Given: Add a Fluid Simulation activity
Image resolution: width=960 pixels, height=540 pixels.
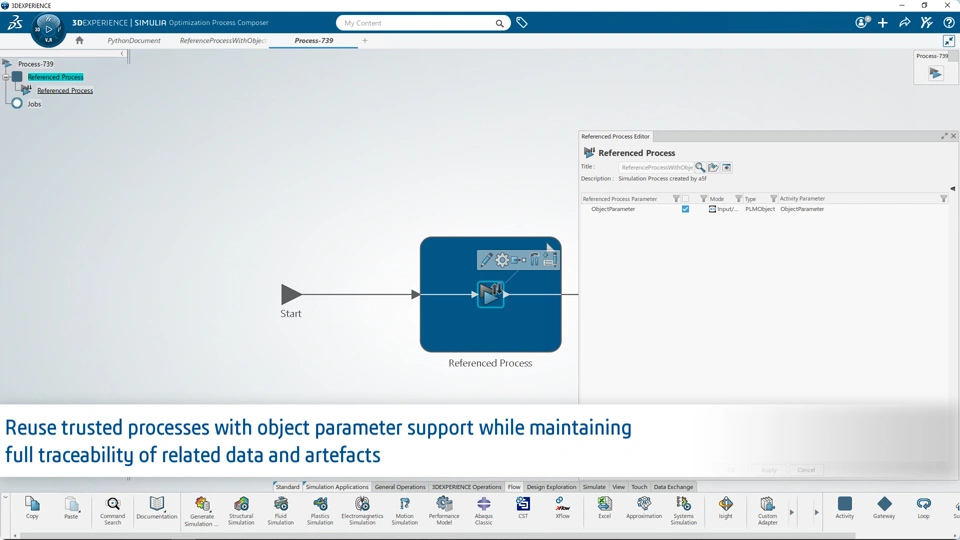Looking at the screenshot, I should (x=280, y=511).
